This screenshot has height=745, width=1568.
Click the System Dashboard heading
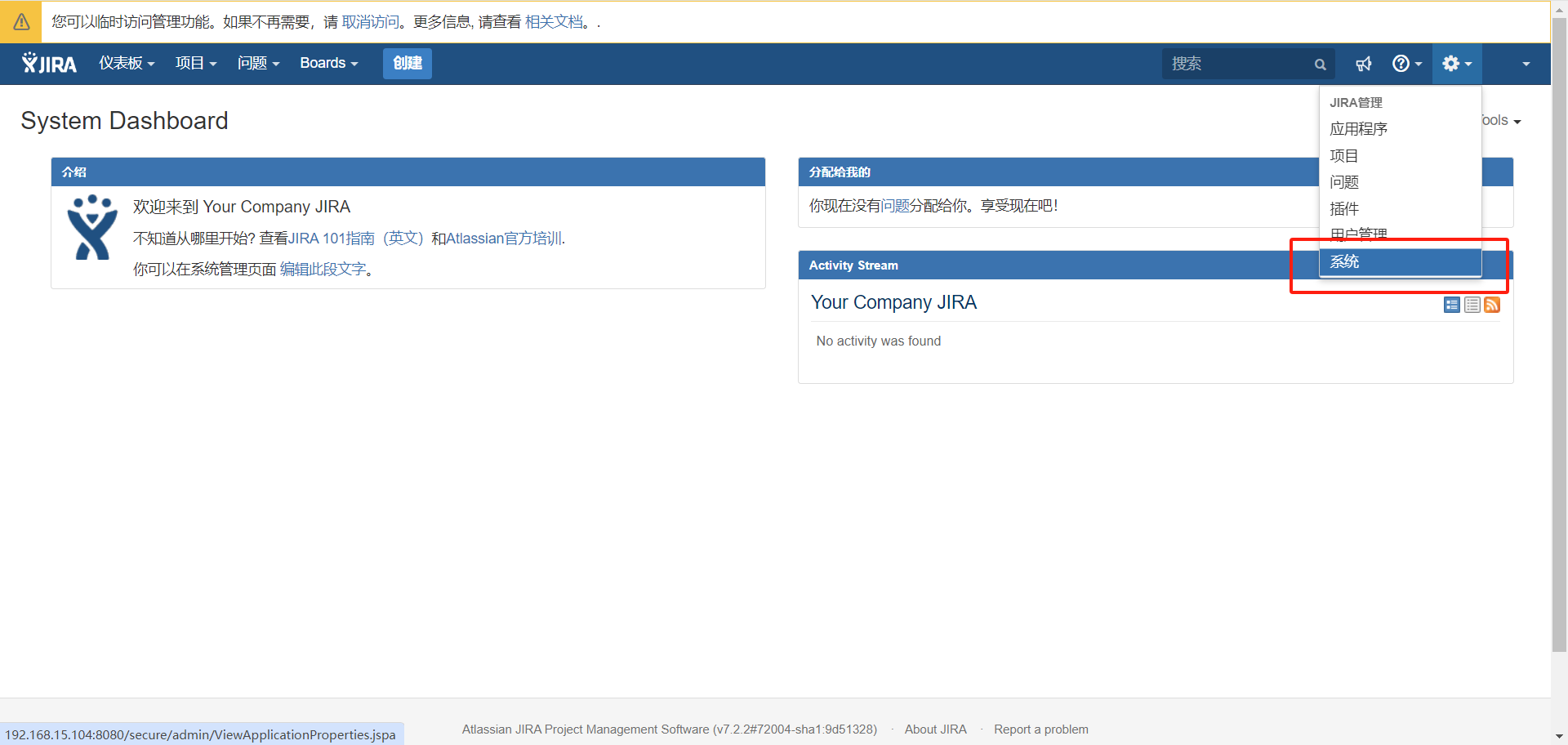tap(124, 121)
